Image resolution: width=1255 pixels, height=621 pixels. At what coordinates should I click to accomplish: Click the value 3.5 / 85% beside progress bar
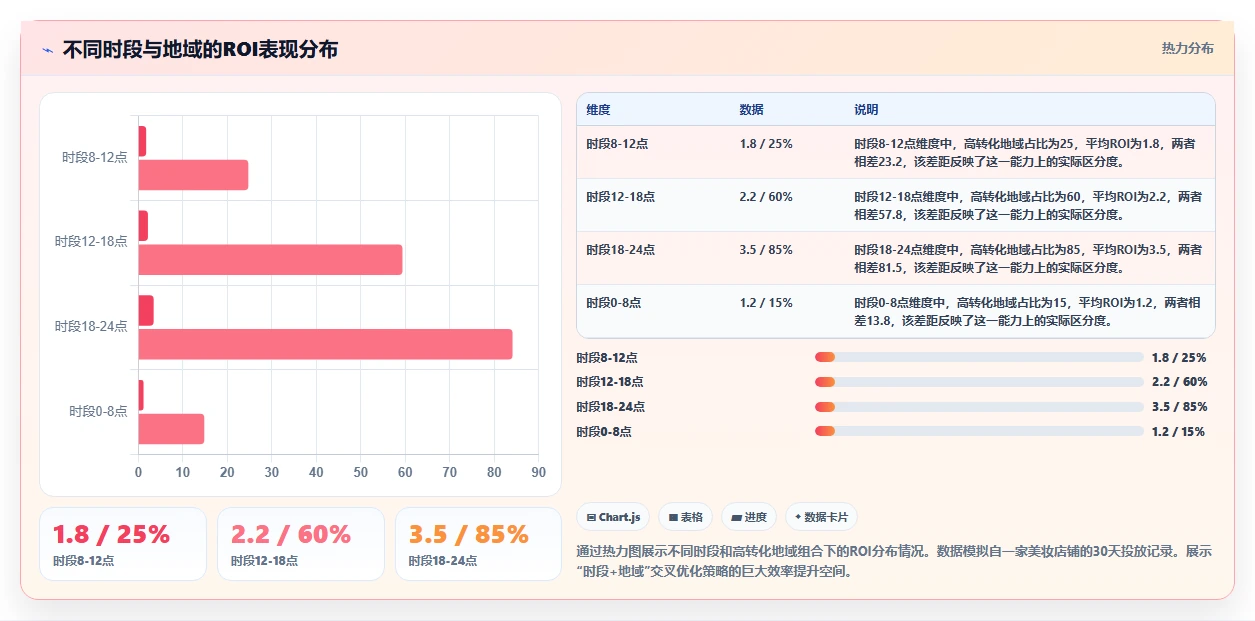point(1179,407)
